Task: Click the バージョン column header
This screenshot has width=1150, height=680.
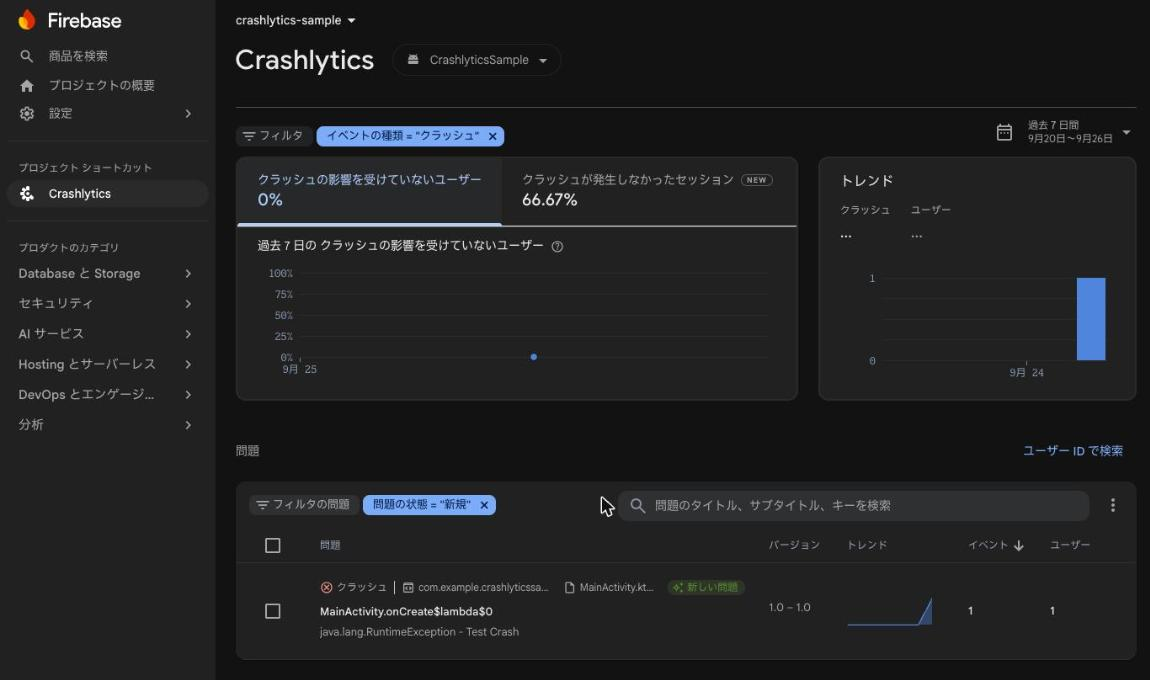Action: click(x=794, y=545)
